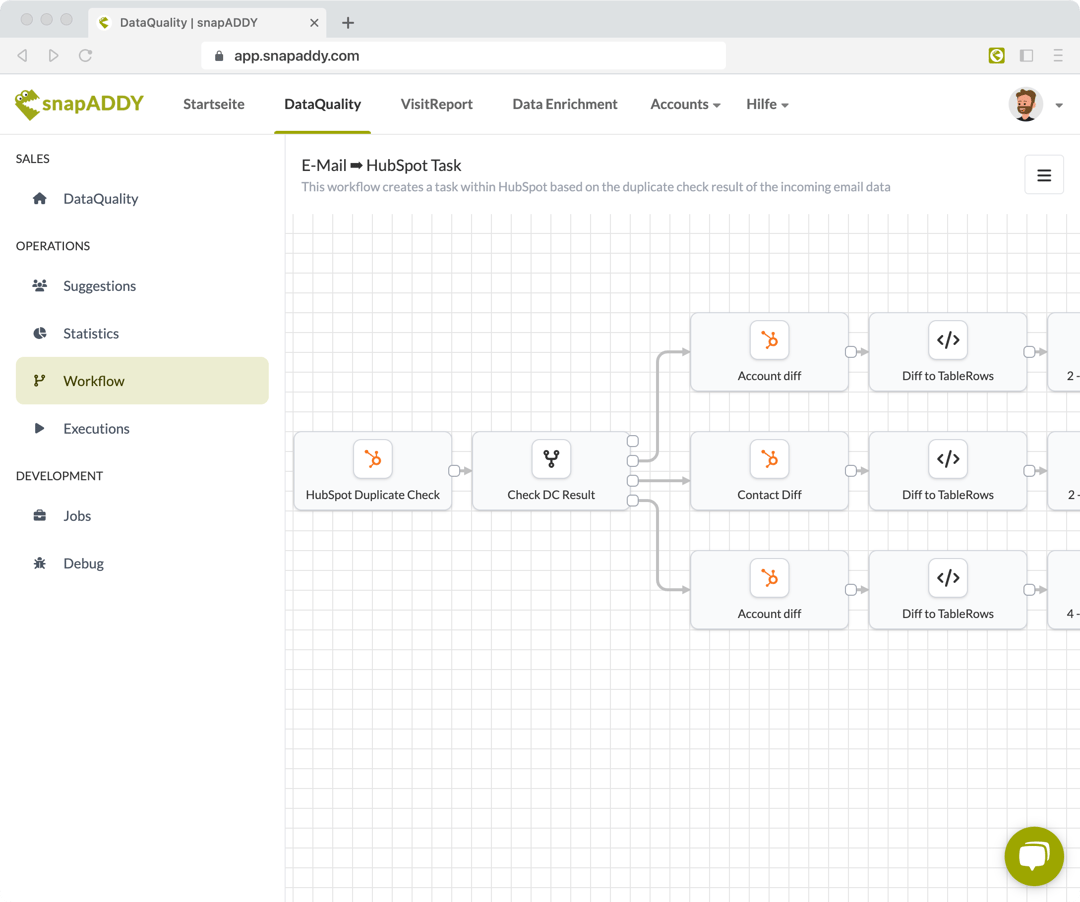
Task: Switch to the VisitReport tab
Action: 436,104
